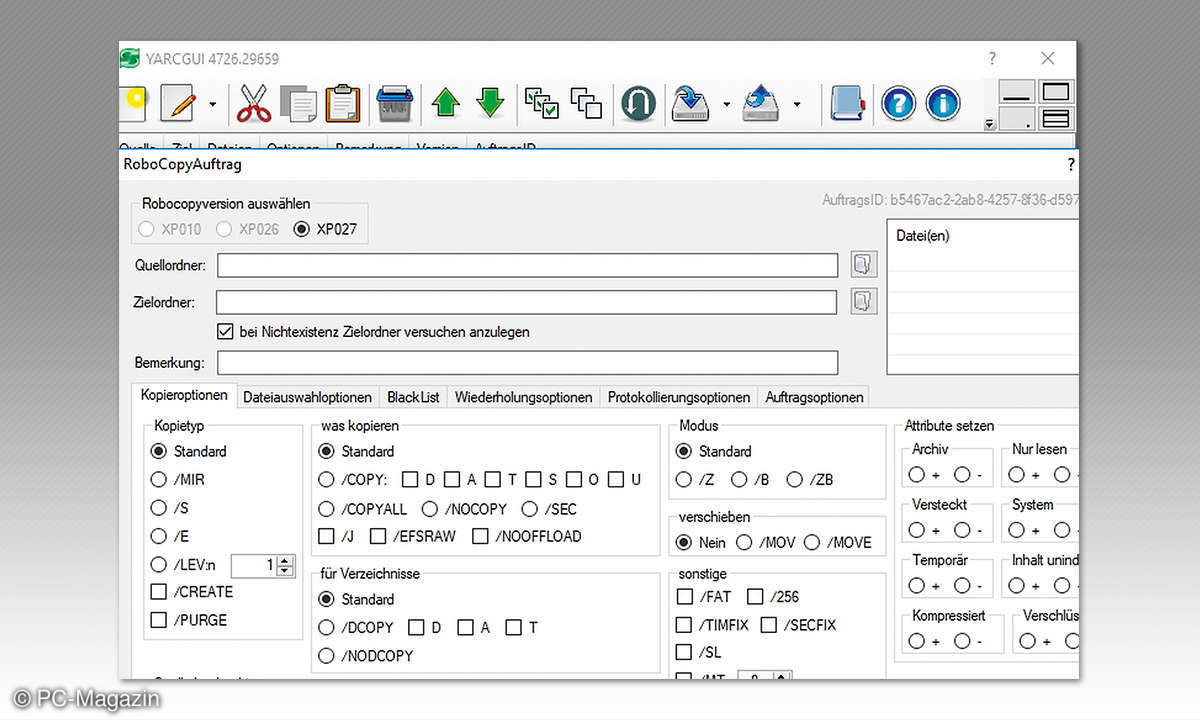Image resolution: width=1200 pixels, height=720 pixels.
Task: Enable the /CREATE checkbox
Action: [x=158, y=592]
